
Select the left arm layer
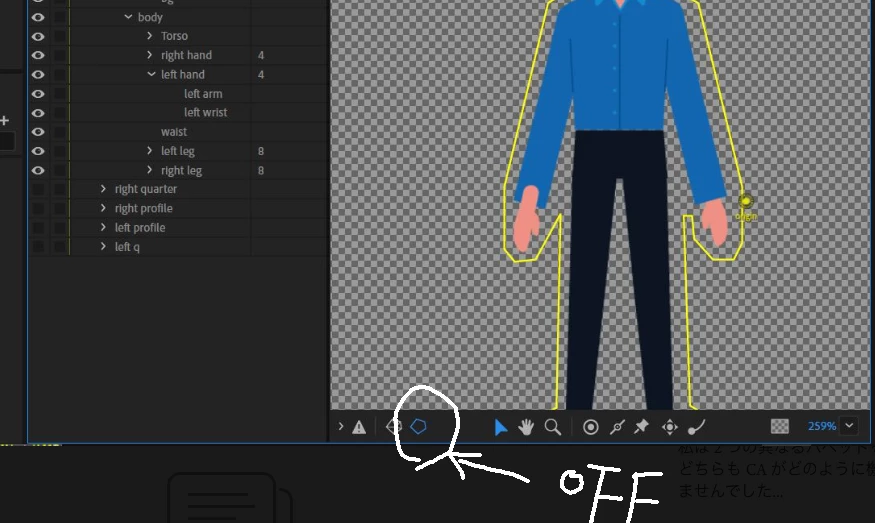203,94
